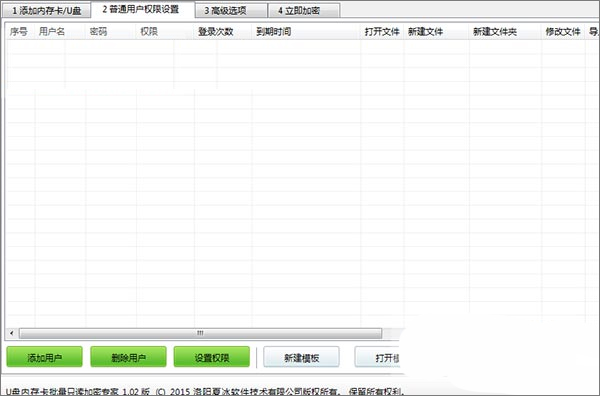Click the green 删除用户 button
The image size is (600, 396).
(x=128, y=357)
